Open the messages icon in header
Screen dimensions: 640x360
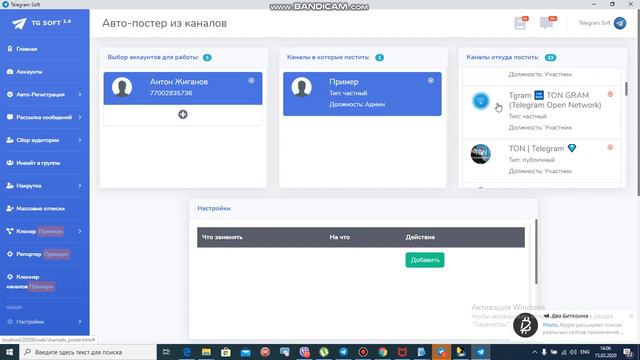pos(547,23)
